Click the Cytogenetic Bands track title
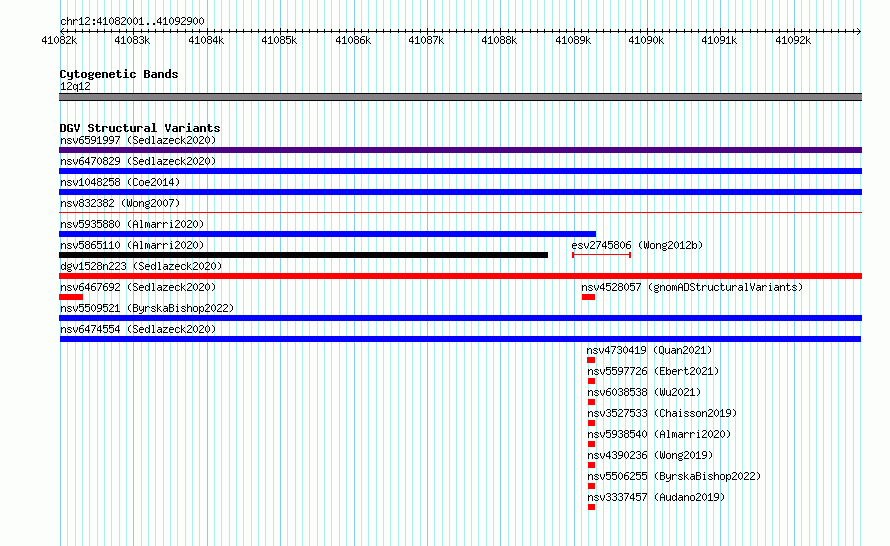The image size is (890, 546). pyautogui.click(x=119, y=74)
